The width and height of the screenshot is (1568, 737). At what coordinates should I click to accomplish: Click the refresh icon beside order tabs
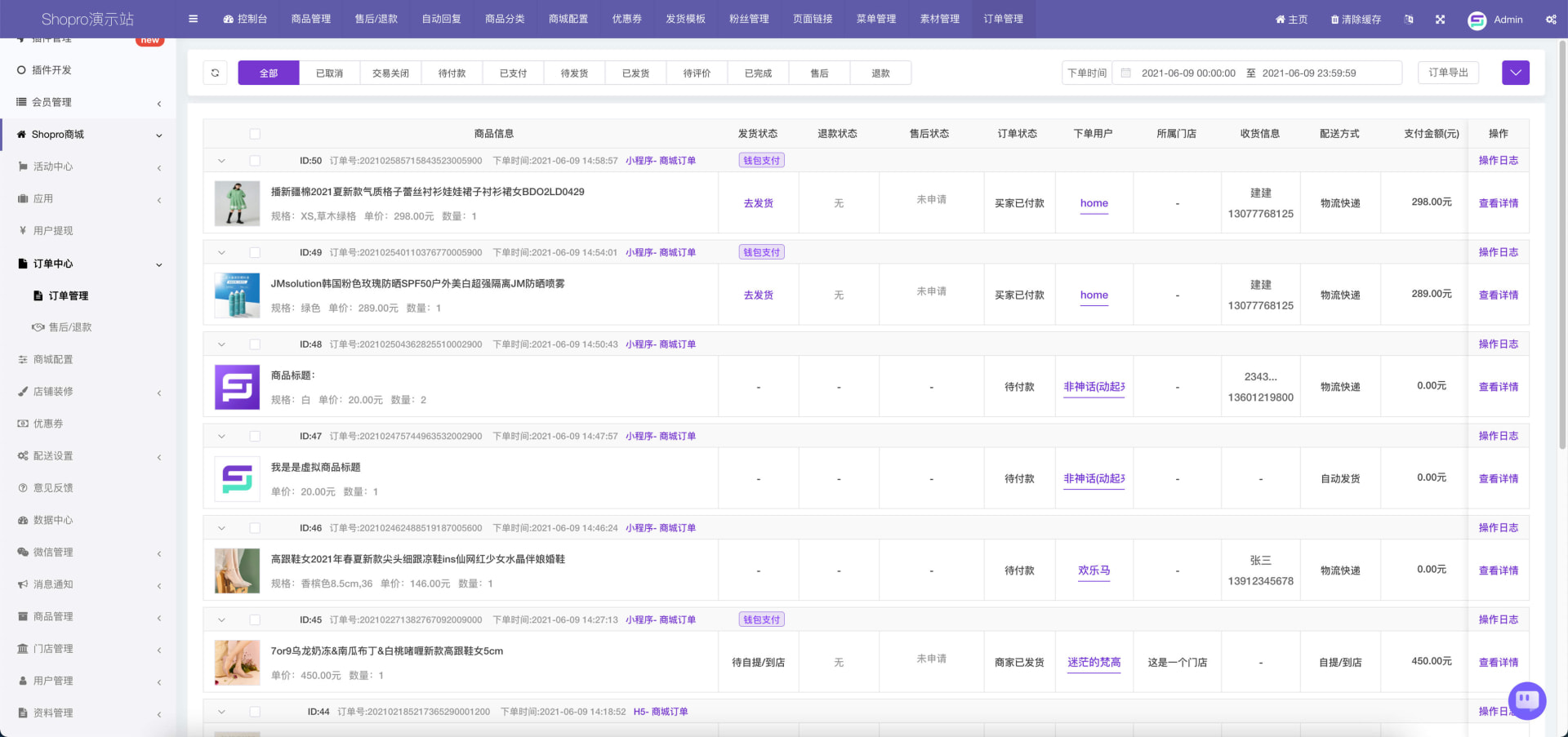point(215,73)
